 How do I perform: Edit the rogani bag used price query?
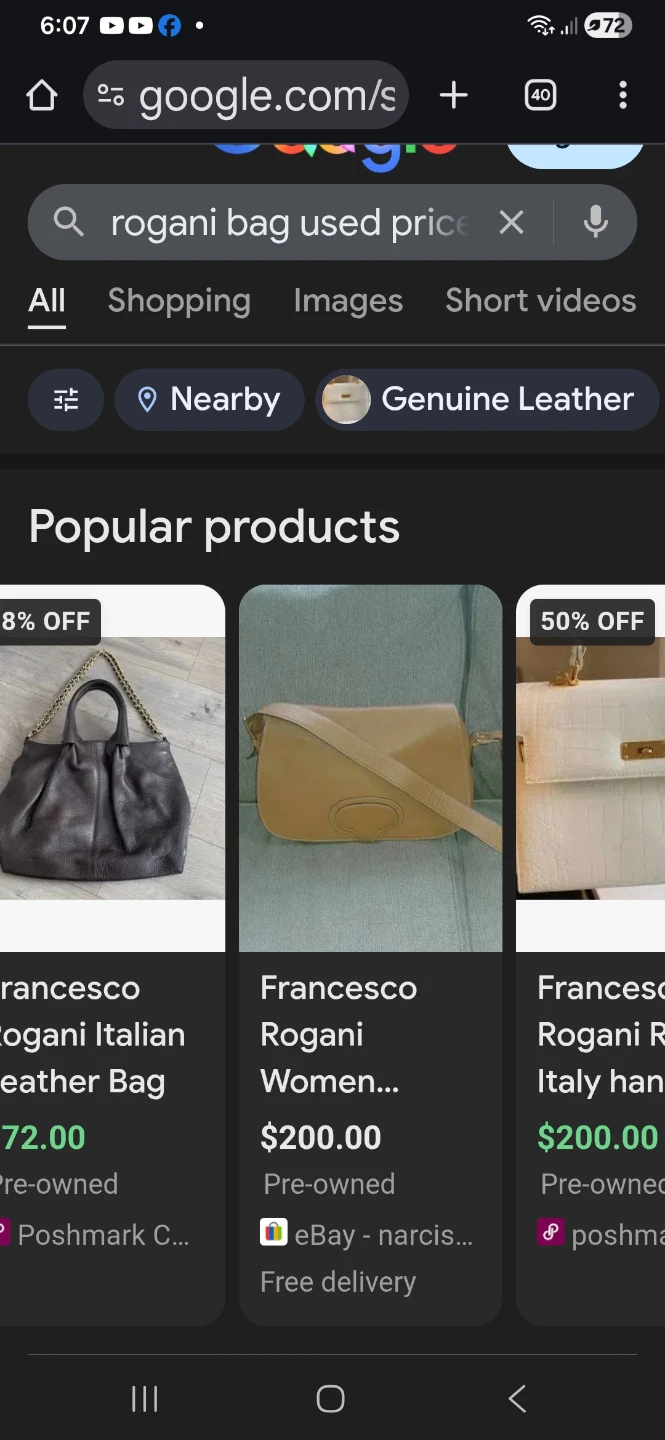(290, 223)
